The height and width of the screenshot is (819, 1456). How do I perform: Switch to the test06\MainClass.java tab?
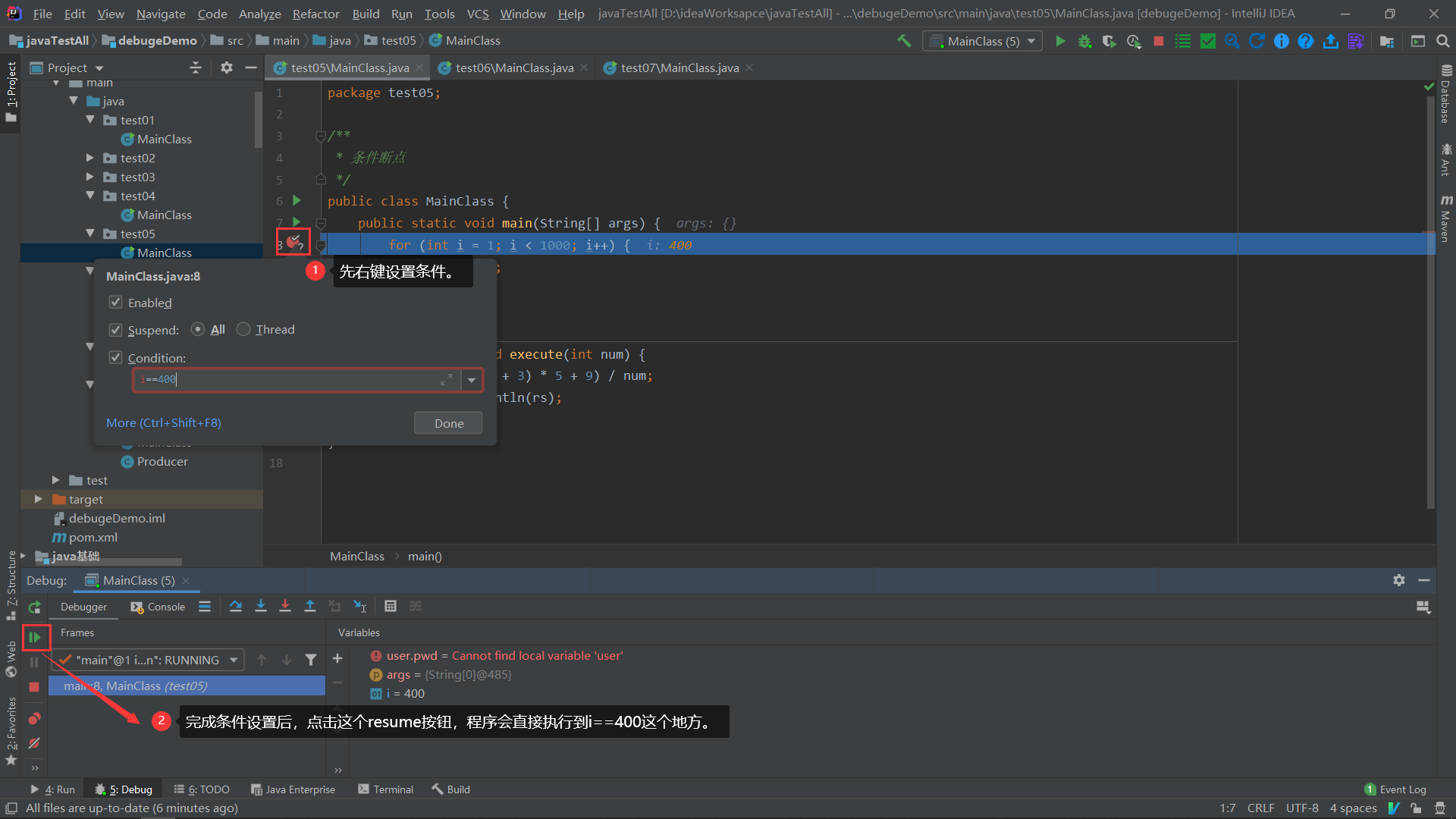click(514, 68)
